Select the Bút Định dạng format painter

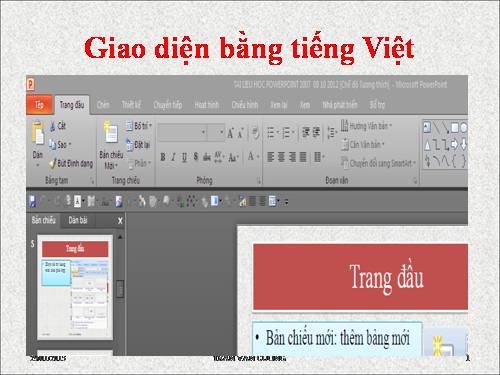click(71, 163)
